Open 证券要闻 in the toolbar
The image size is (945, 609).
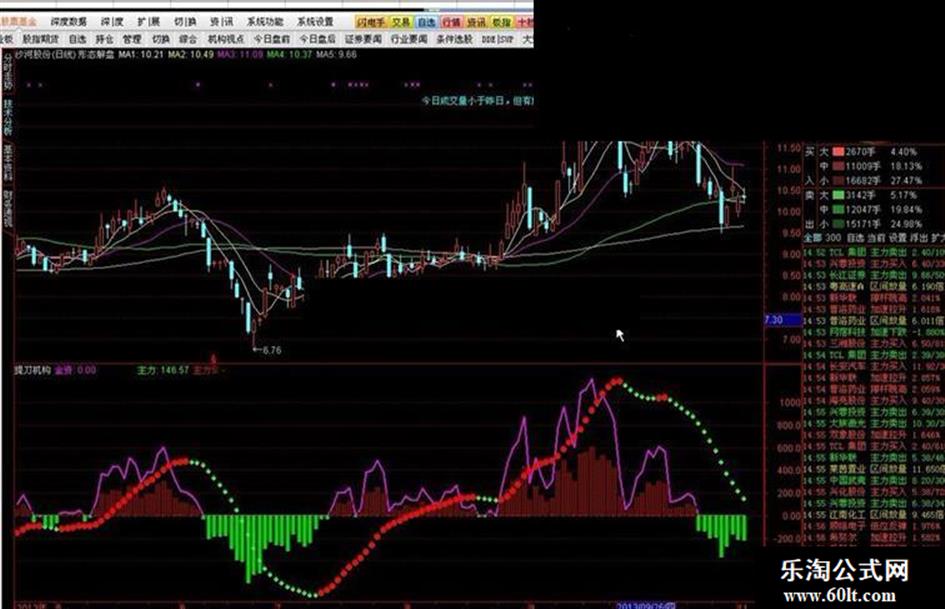pos(363,39)
